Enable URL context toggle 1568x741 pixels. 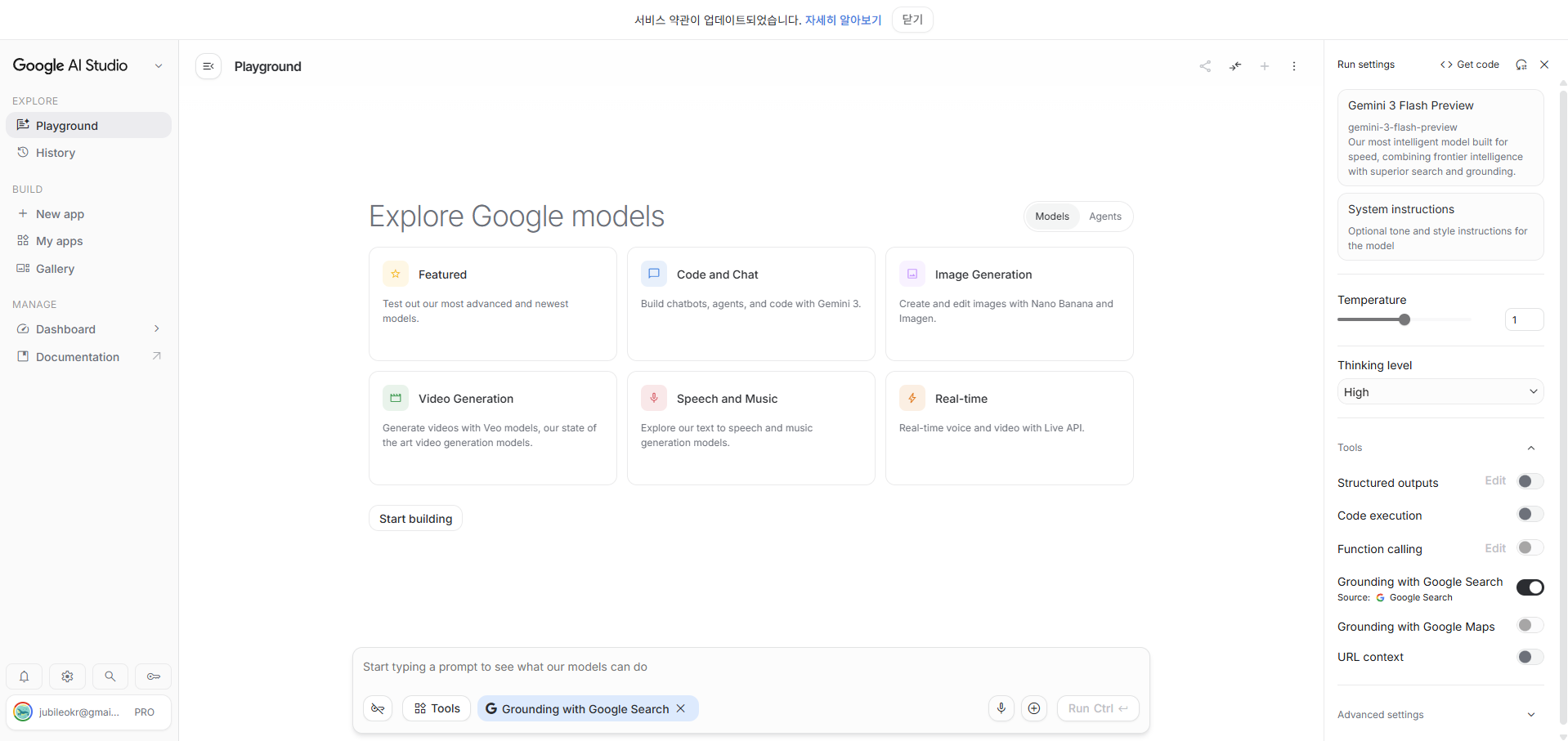[1530, 657]
